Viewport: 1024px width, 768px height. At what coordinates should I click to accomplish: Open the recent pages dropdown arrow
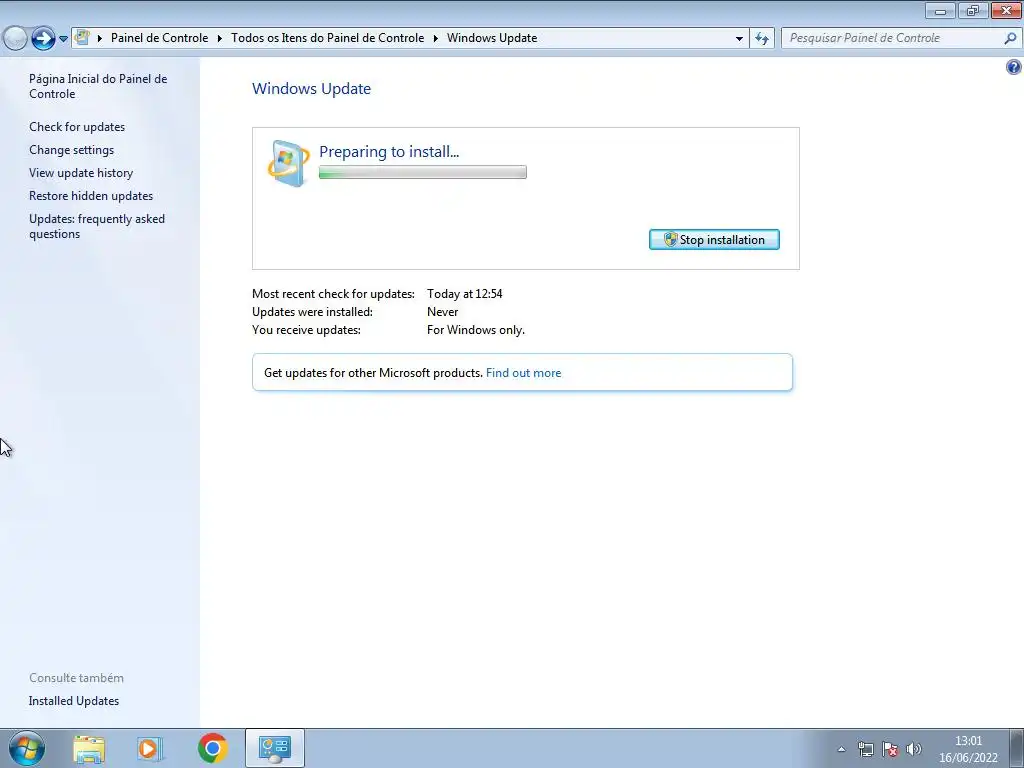pos(63,39)
